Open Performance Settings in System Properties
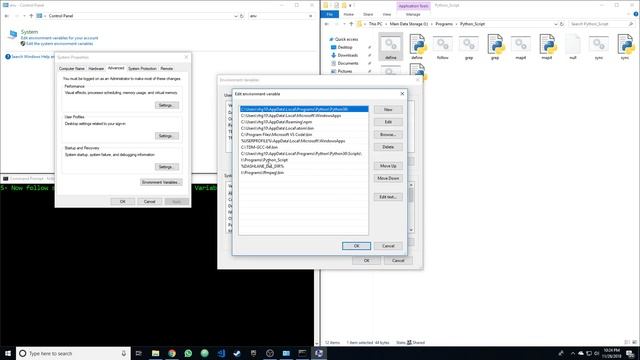640x360 pixels. point(167,105)
